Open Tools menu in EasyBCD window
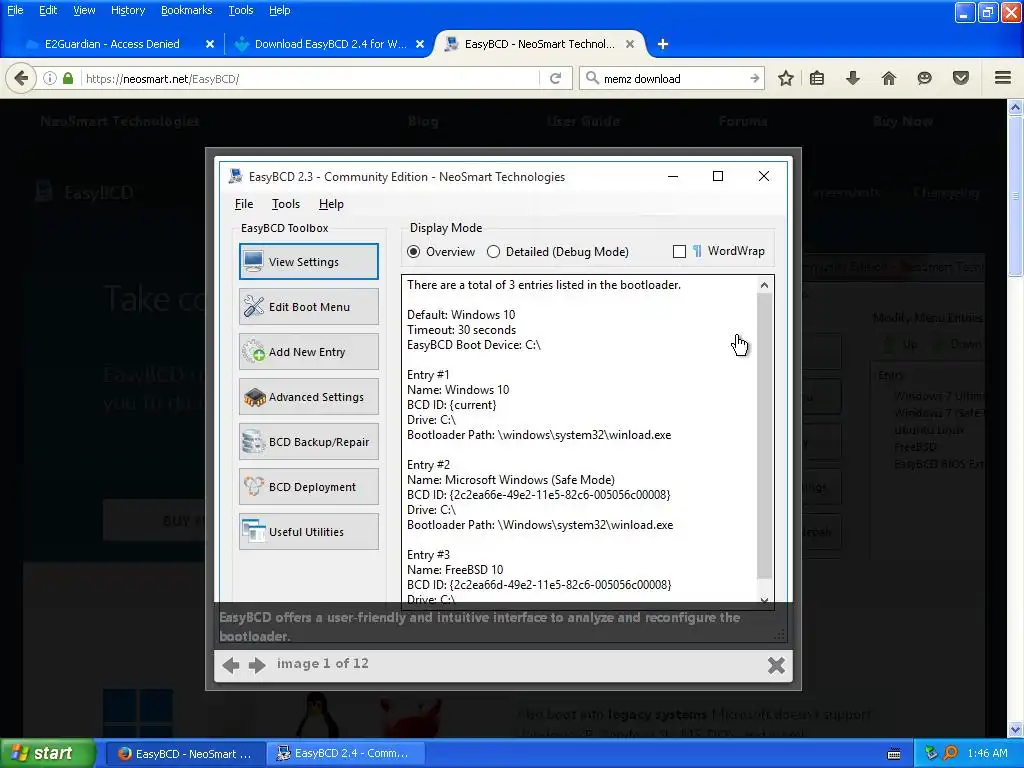 [x=286, y=204]
